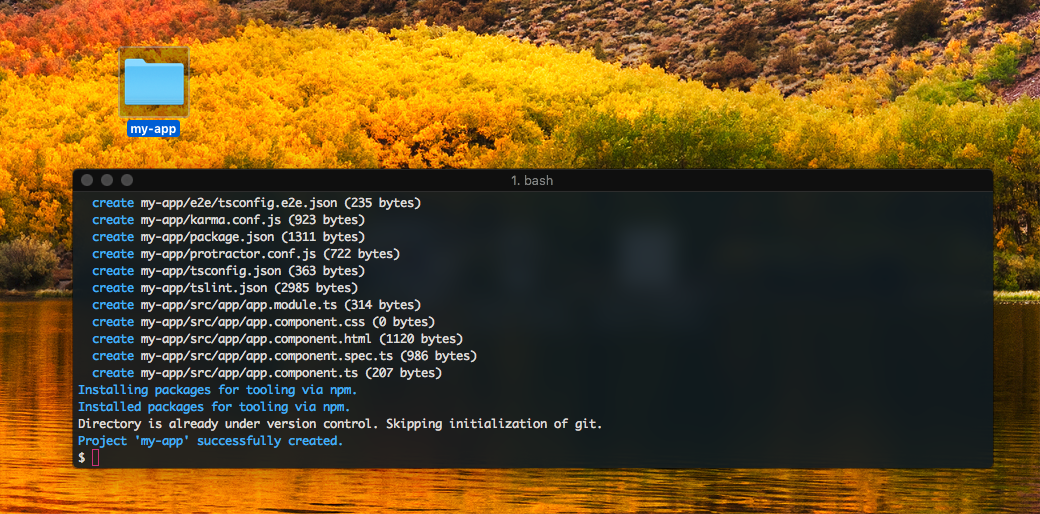This screenshot has width=1040, height=514.
Task: Click the '1. bash' terminal title
Action: tap(532, 180)
